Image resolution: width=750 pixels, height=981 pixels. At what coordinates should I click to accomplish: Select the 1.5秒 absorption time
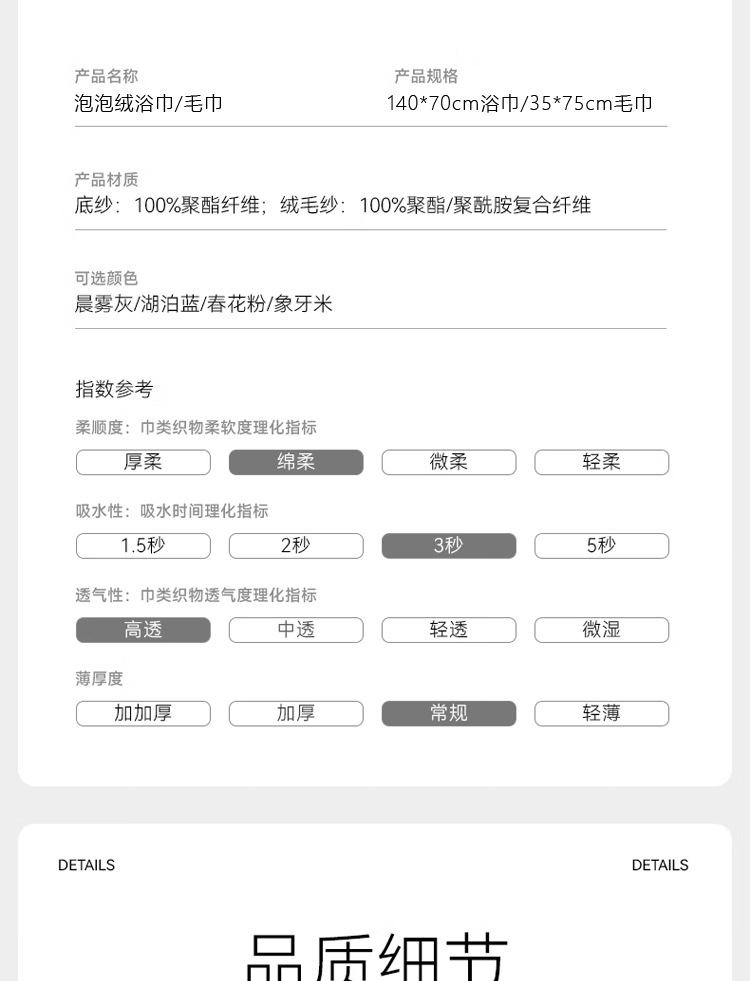click(143, 546)
